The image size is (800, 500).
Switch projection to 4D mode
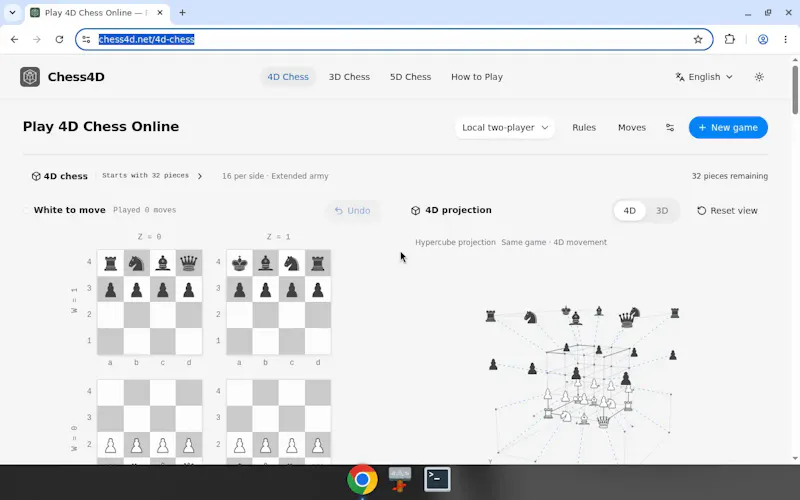[630, 210]
